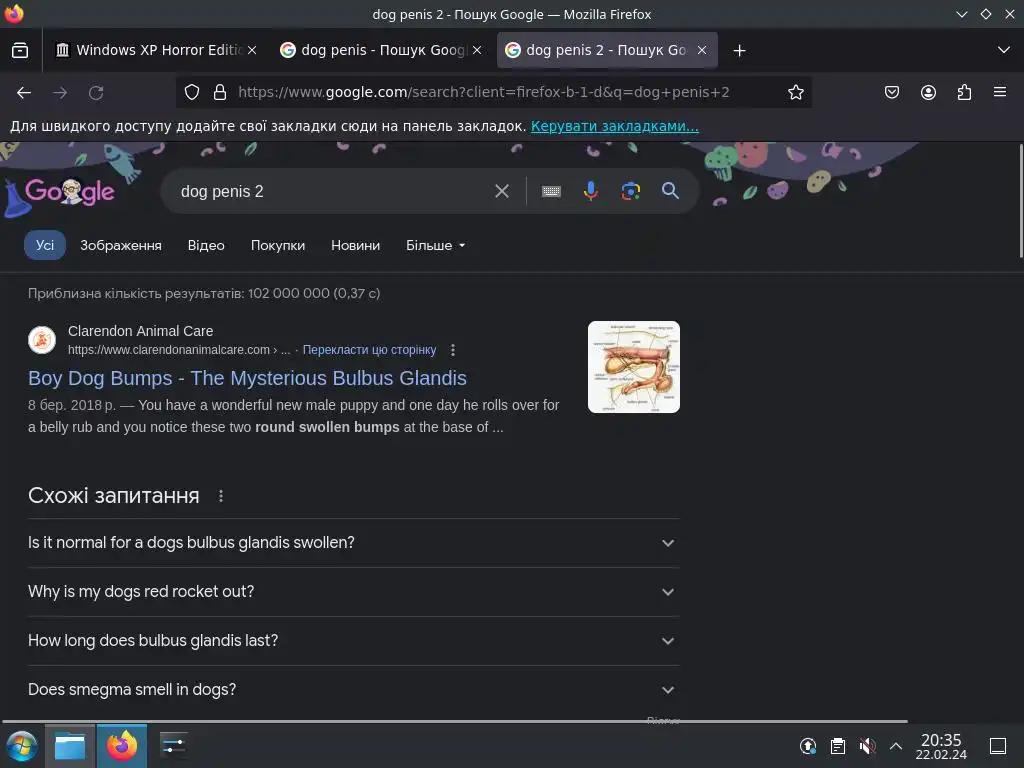This screenshot has height=768, width=1024.
Task: Save page to Pocket
Action: coord(891,92)
